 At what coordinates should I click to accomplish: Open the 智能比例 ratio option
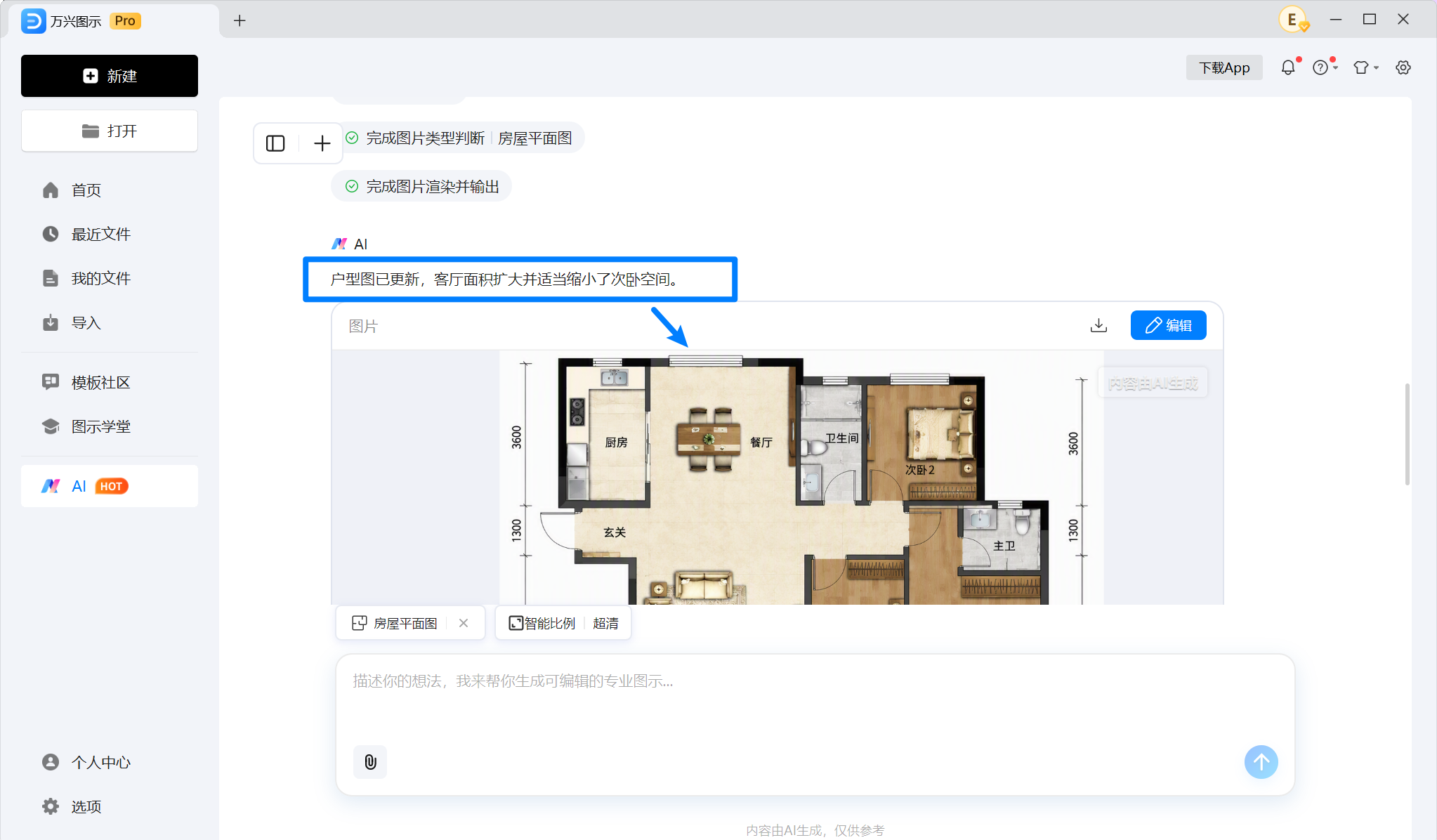pos(542,623)
